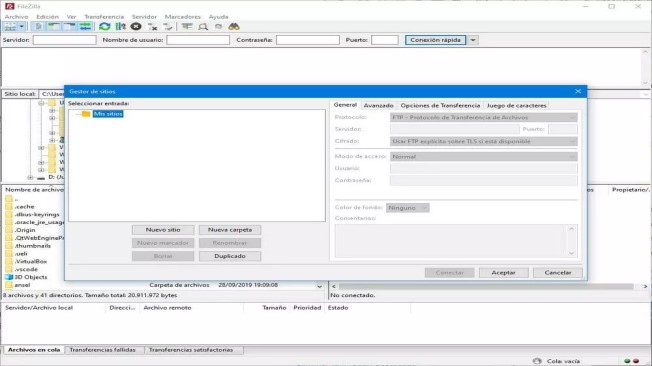Show the Transferencias fallidas tab

103,350
